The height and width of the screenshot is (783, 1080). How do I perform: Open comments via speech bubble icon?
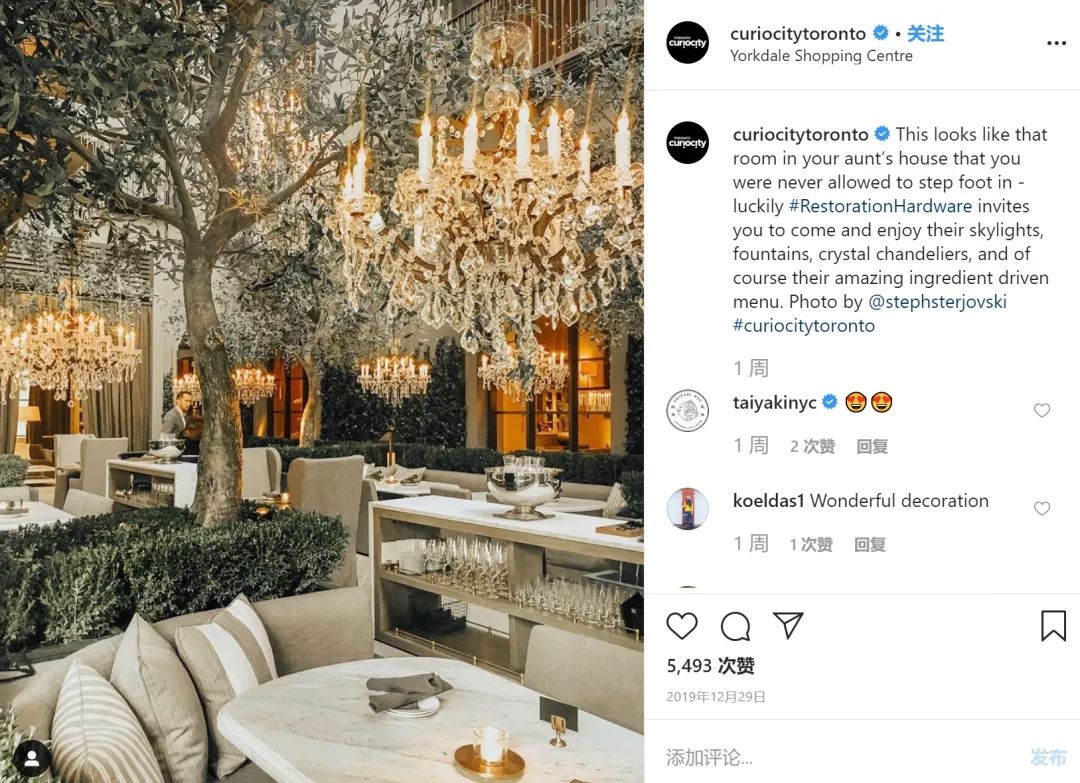(x=735, y=626)
